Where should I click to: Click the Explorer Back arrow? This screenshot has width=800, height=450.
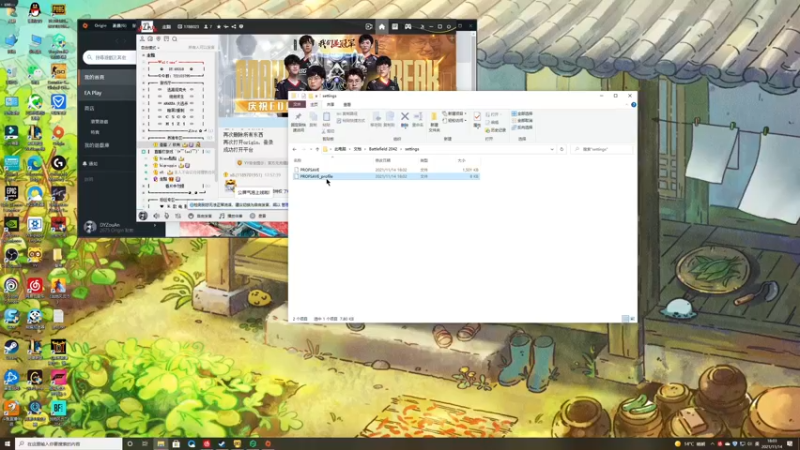(294, 149)
